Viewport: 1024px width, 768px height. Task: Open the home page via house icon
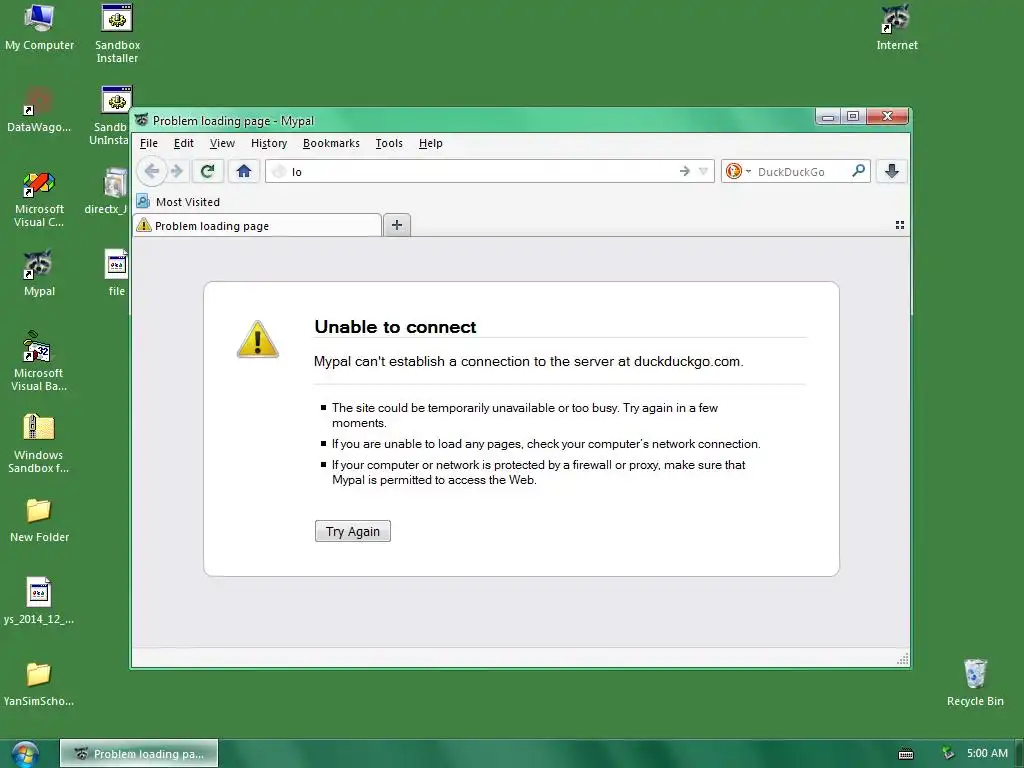click(x=244, y=171)
